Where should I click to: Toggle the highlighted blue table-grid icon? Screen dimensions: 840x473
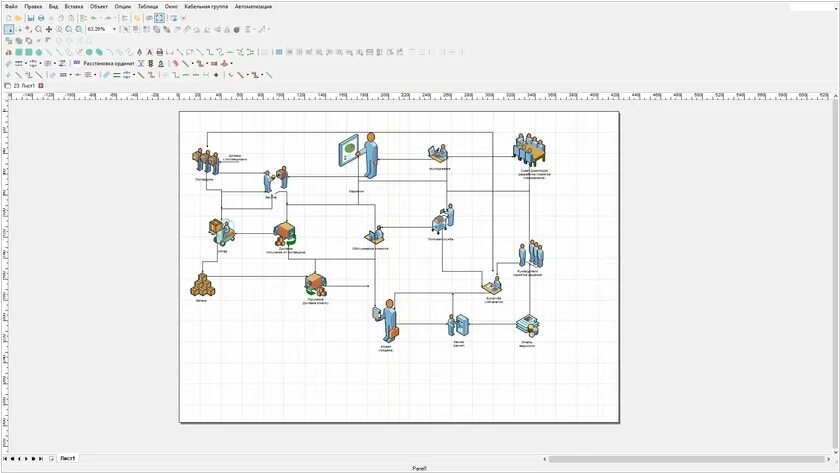pyautogui.click(x=279, y=52)
